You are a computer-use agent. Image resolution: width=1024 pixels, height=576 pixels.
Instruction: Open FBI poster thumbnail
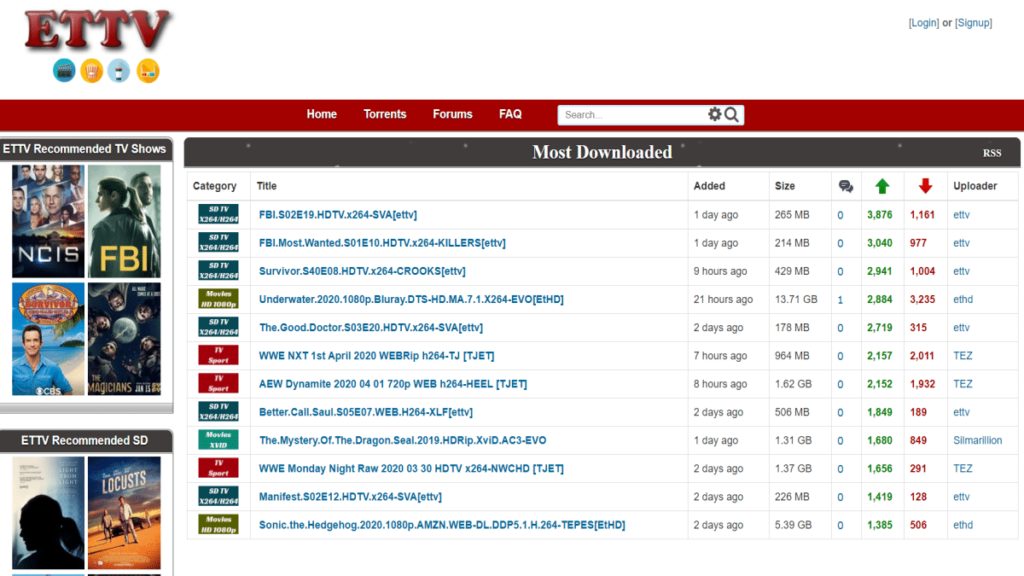point(124,221)
